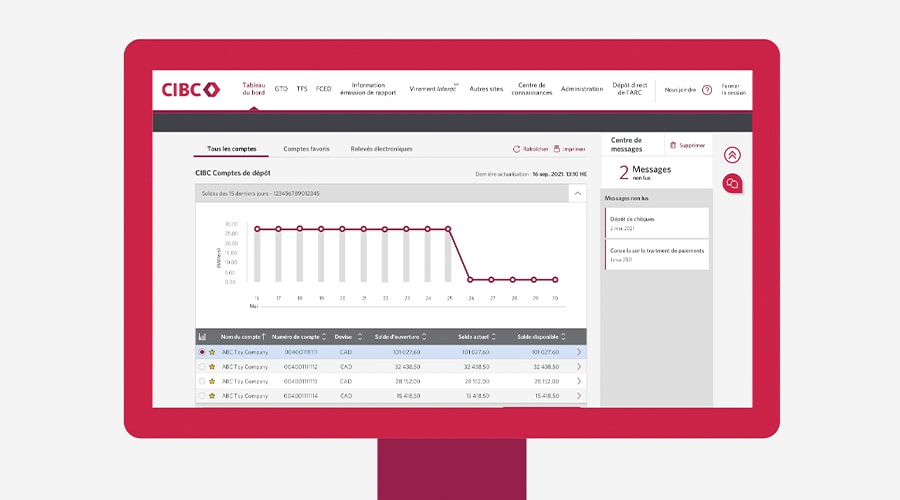Click the Rafraîchir text link
Image resolution: width=900 pixels, height=500 pixels.
(536, 149)
